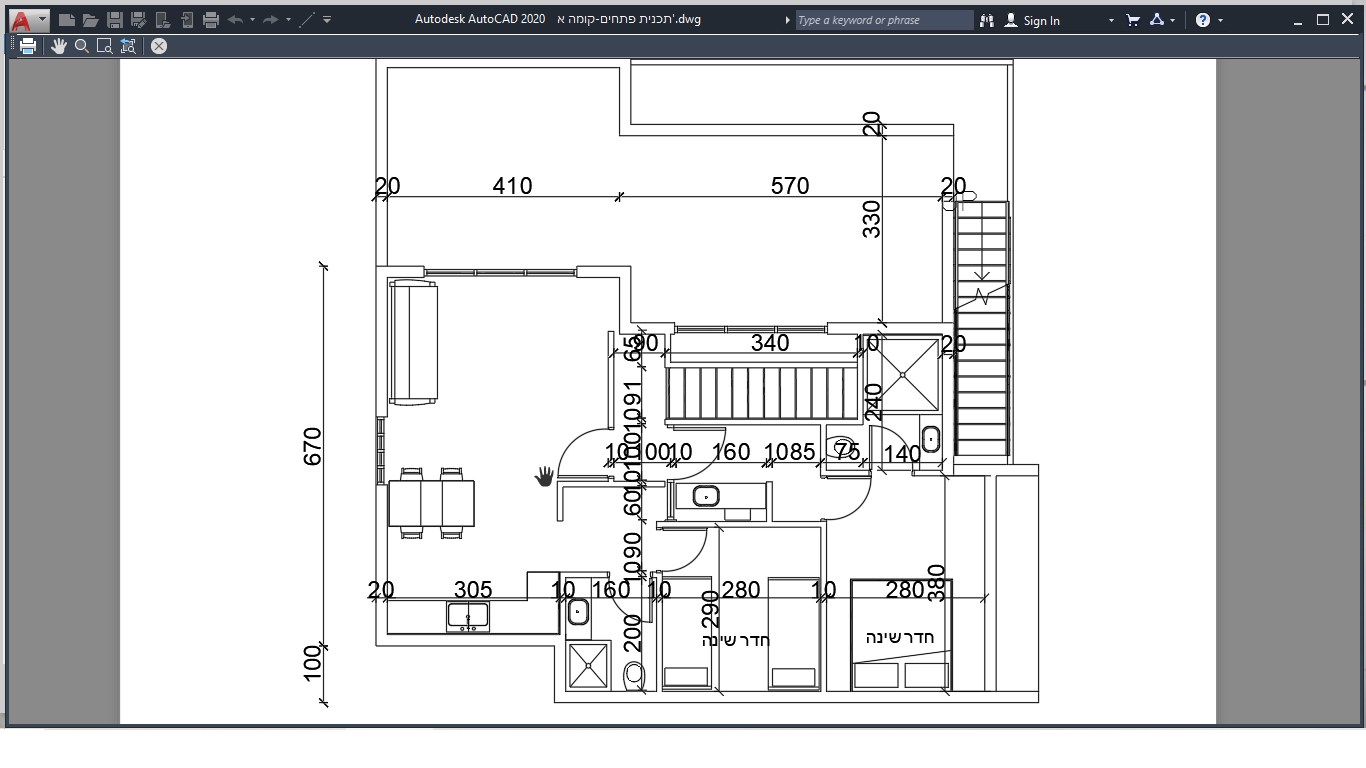
Task: Expand the Redo history dropdown arrow
Action: (x=288, y=20)
